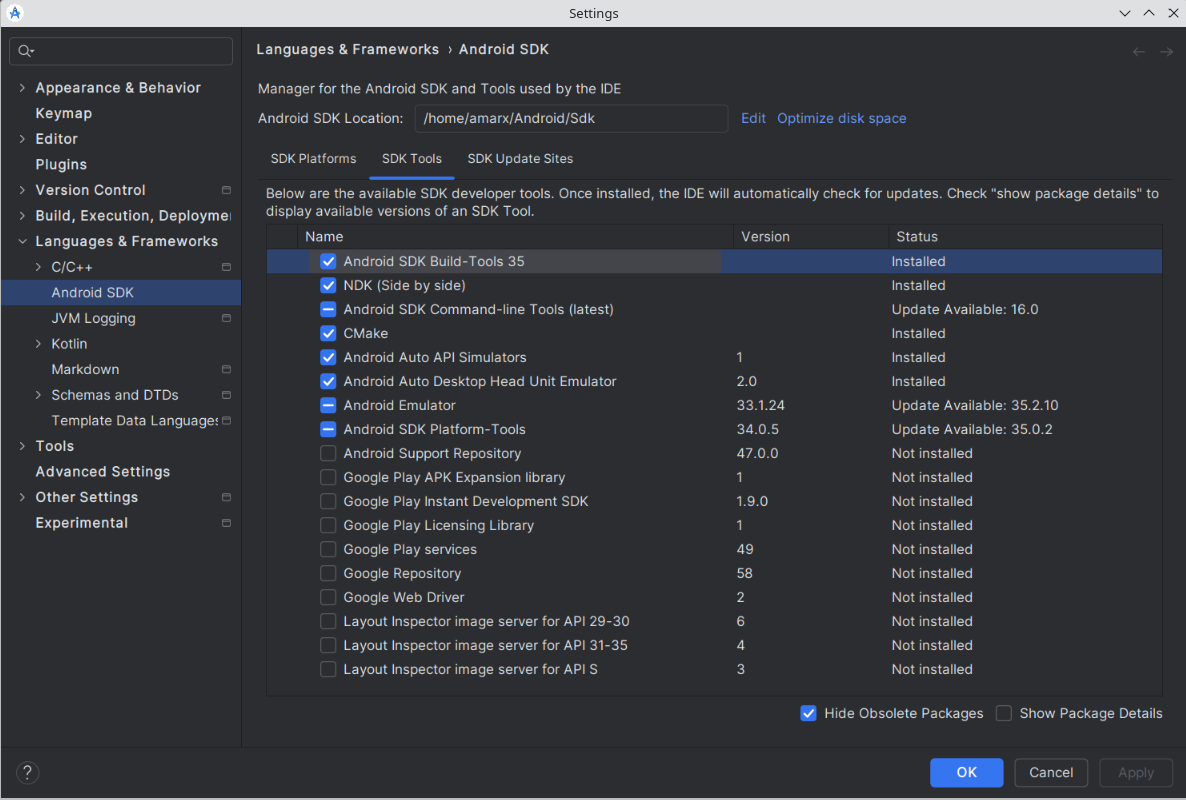Enable Show Package Details
The width and height of the screenshot is (1186, 800).
[x=1004, y=713]
